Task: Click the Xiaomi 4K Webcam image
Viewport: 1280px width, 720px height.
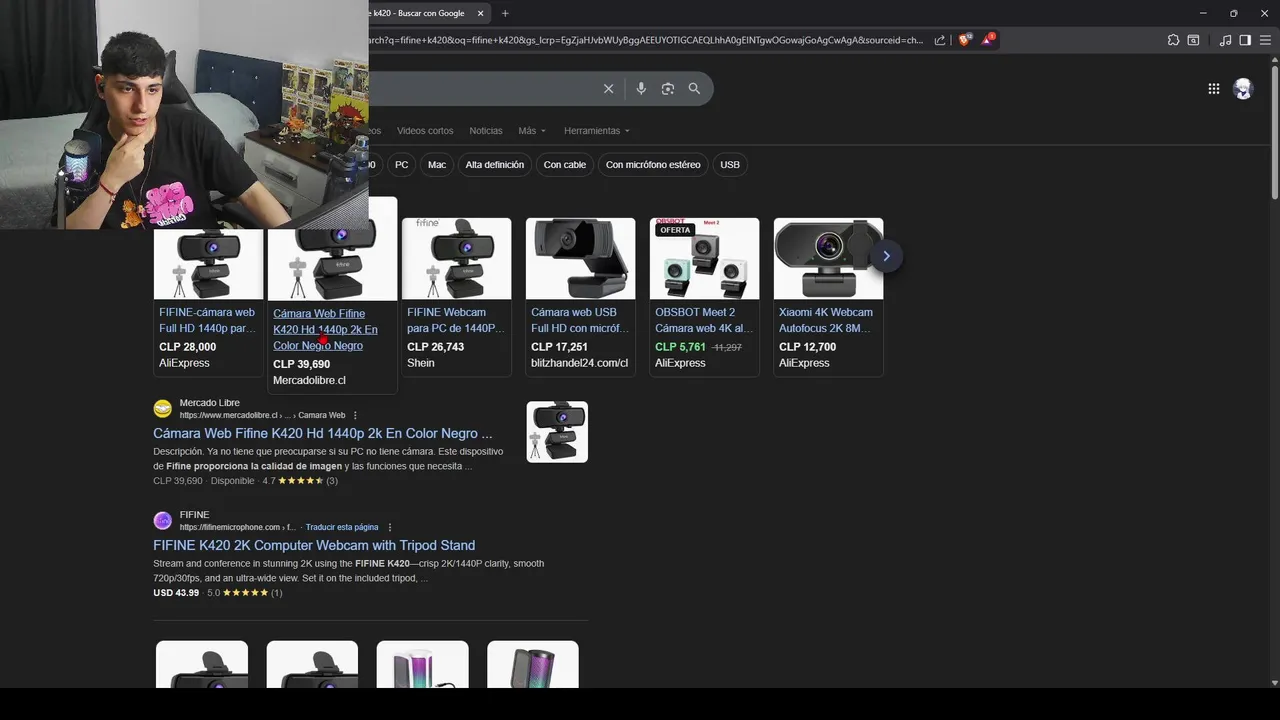Action: (x=828, y=258)
